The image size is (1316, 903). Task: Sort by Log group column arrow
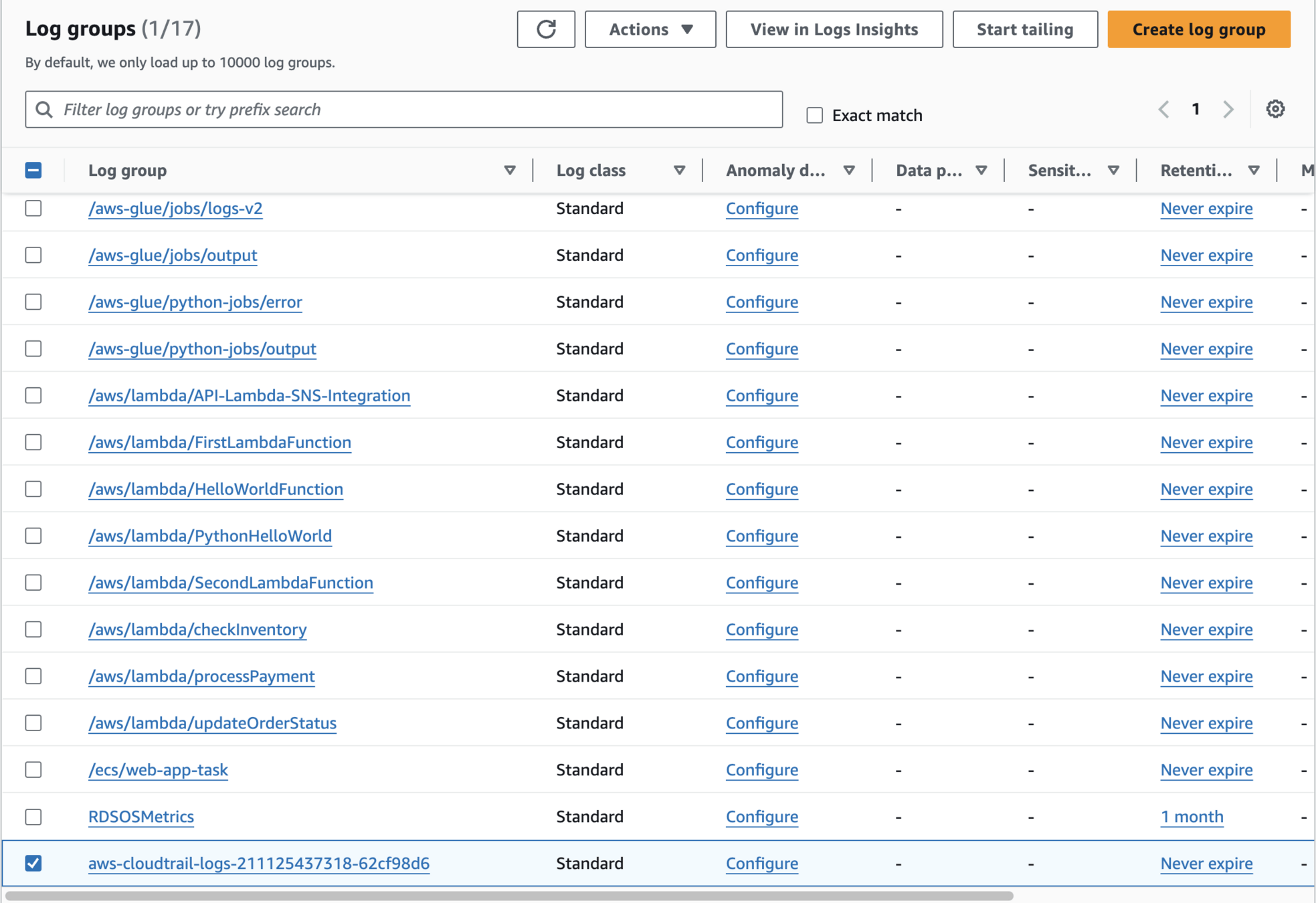click(510, 171)
